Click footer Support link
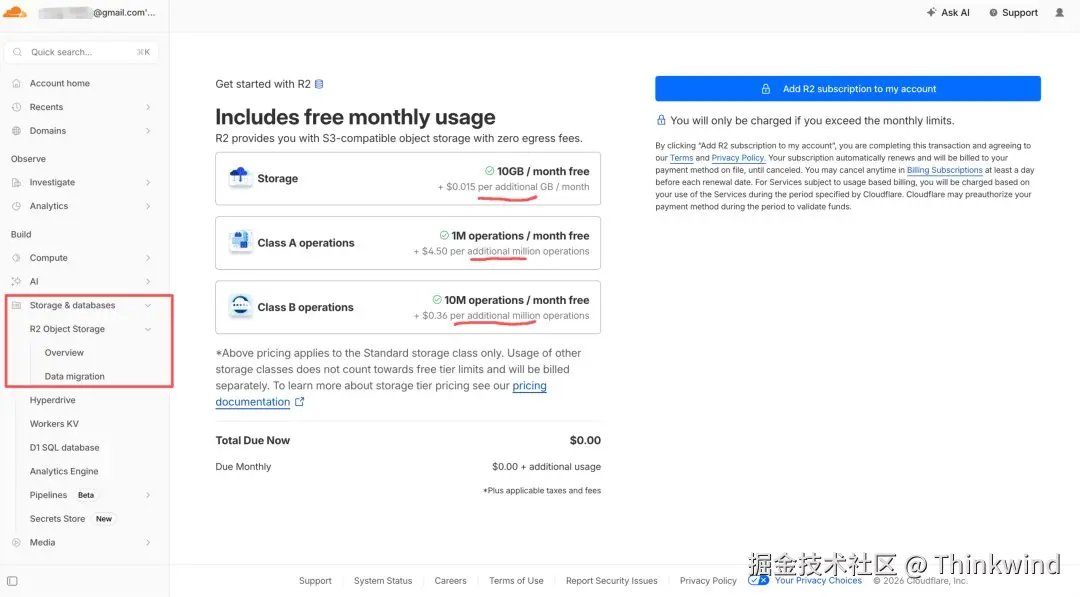This screenshot has height=597, width=1080. point(315,580)
